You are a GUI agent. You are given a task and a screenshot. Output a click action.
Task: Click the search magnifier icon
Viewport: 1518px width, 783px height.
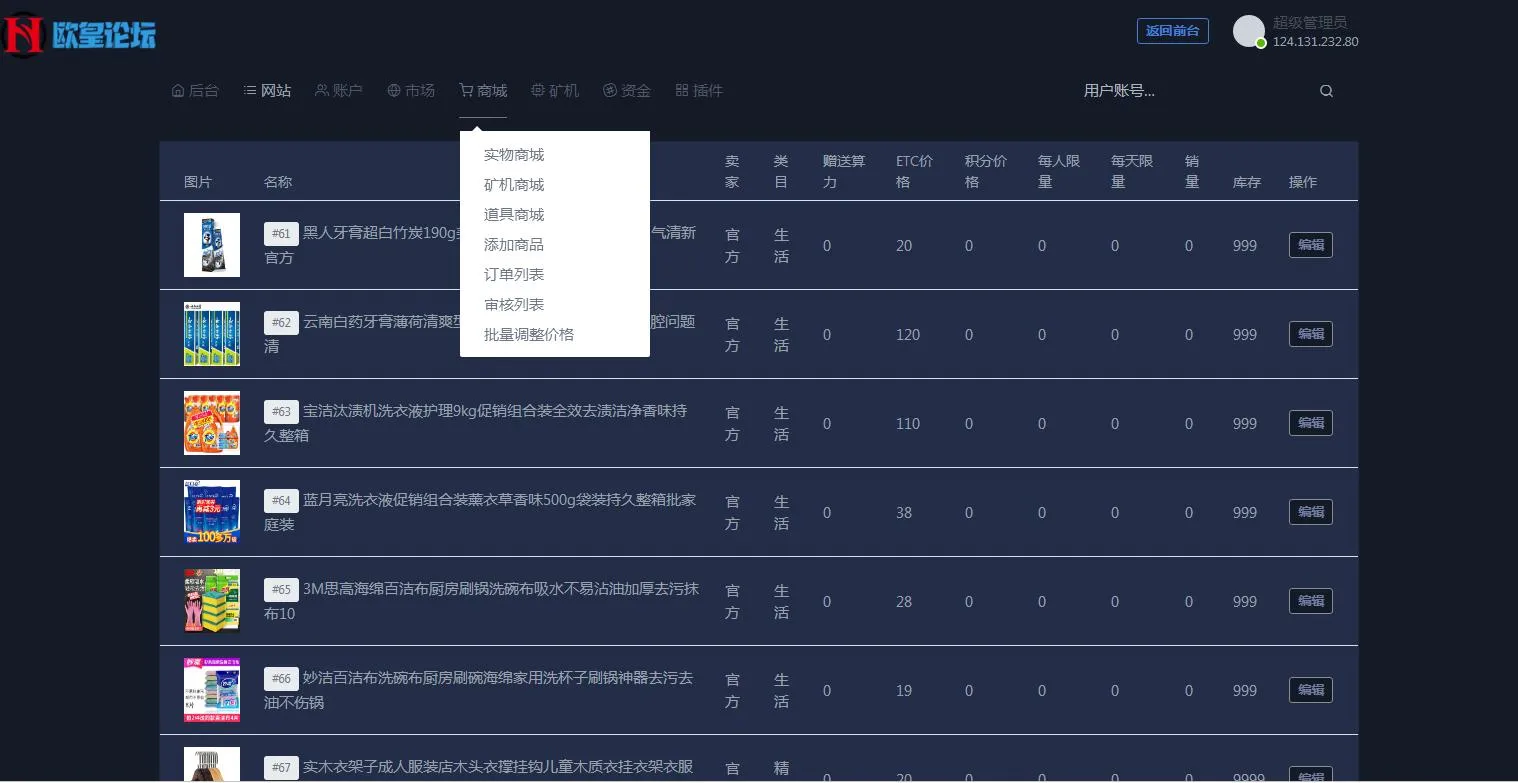pos(1326,91)
